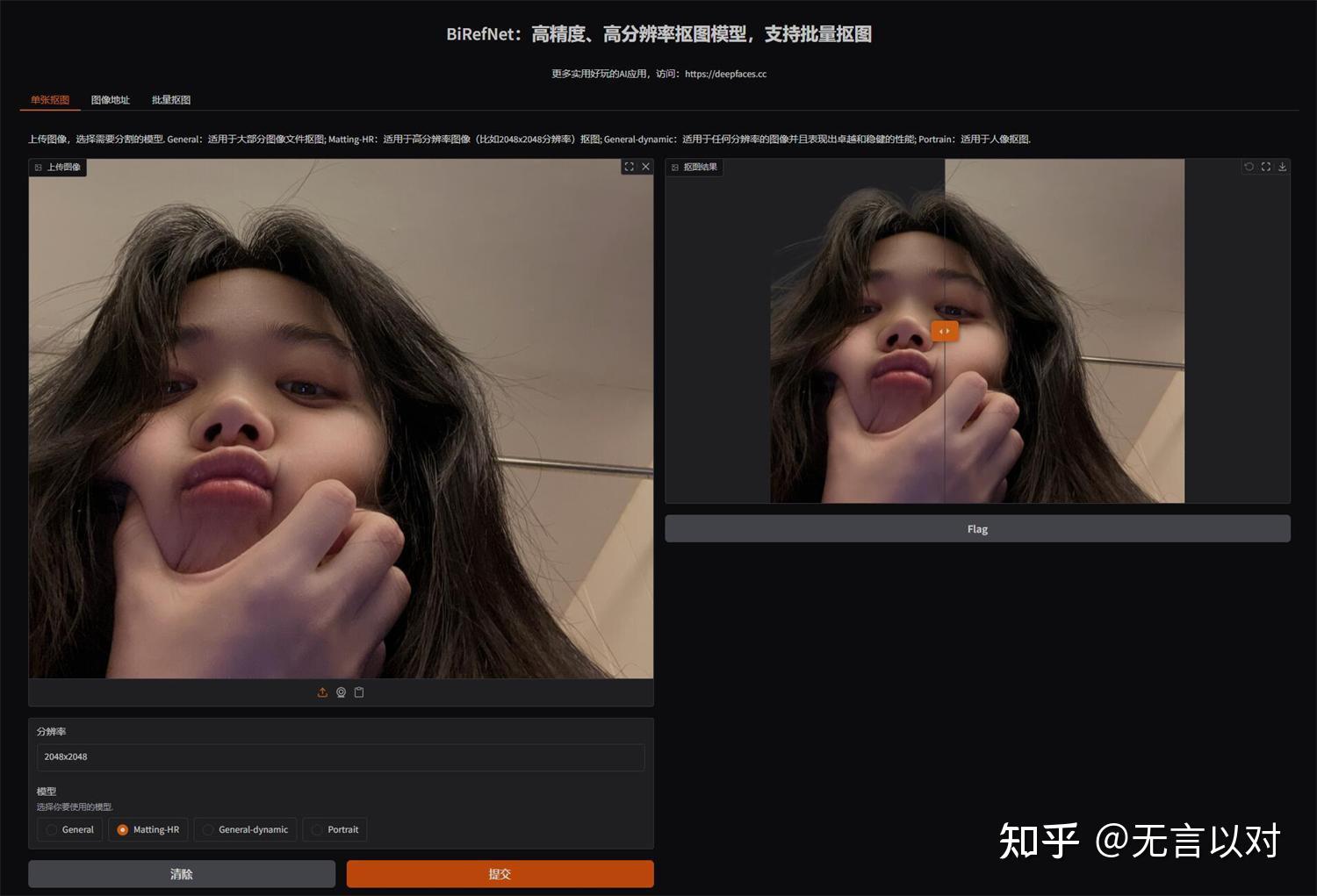Click the 提交 submit button

(x=499, y=873)
